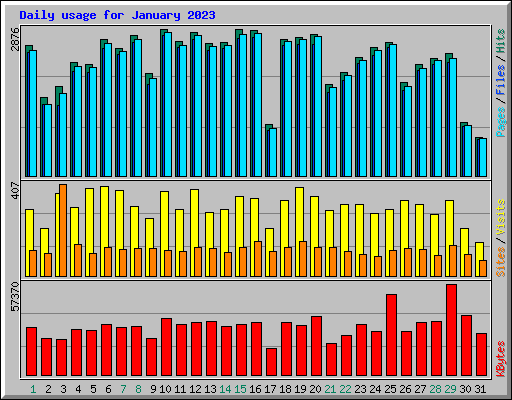Click day label '25' on the x-axis
Viewport: 512px width, 400px height.
click(390, 389)
